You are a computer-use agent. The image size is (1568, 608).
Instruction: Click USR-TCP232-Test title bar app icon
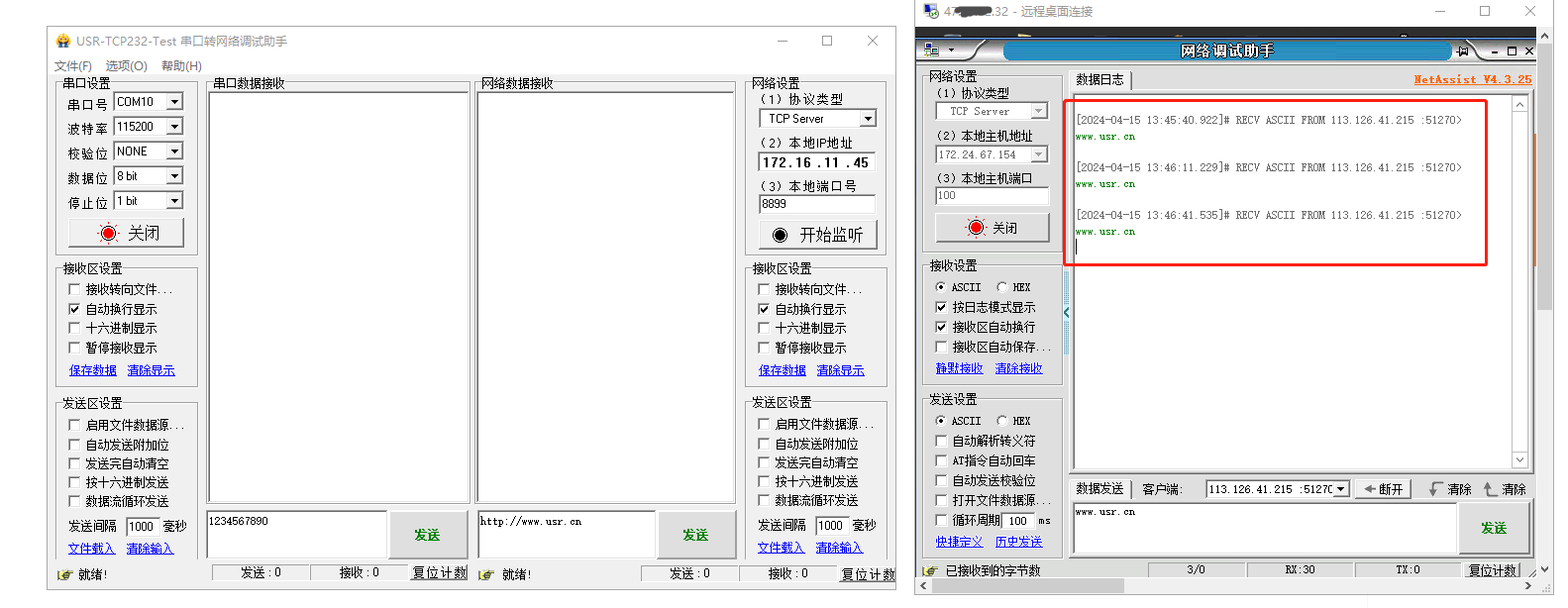click(x=63, y=41)
